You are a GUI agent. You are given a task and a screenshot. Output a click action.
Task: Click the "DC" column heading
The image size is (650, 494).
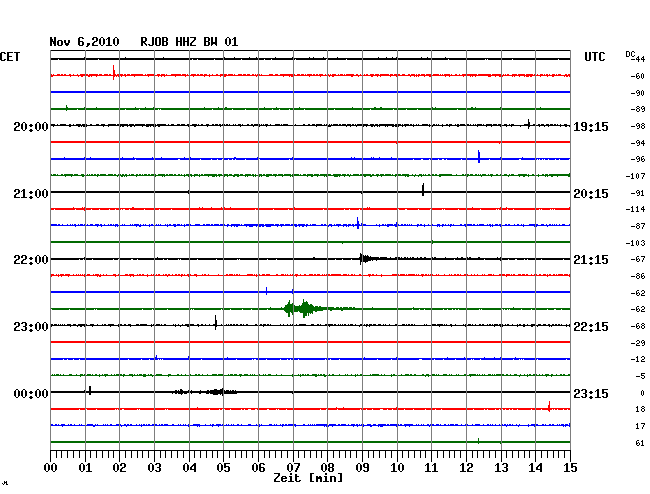coord(630,54)
